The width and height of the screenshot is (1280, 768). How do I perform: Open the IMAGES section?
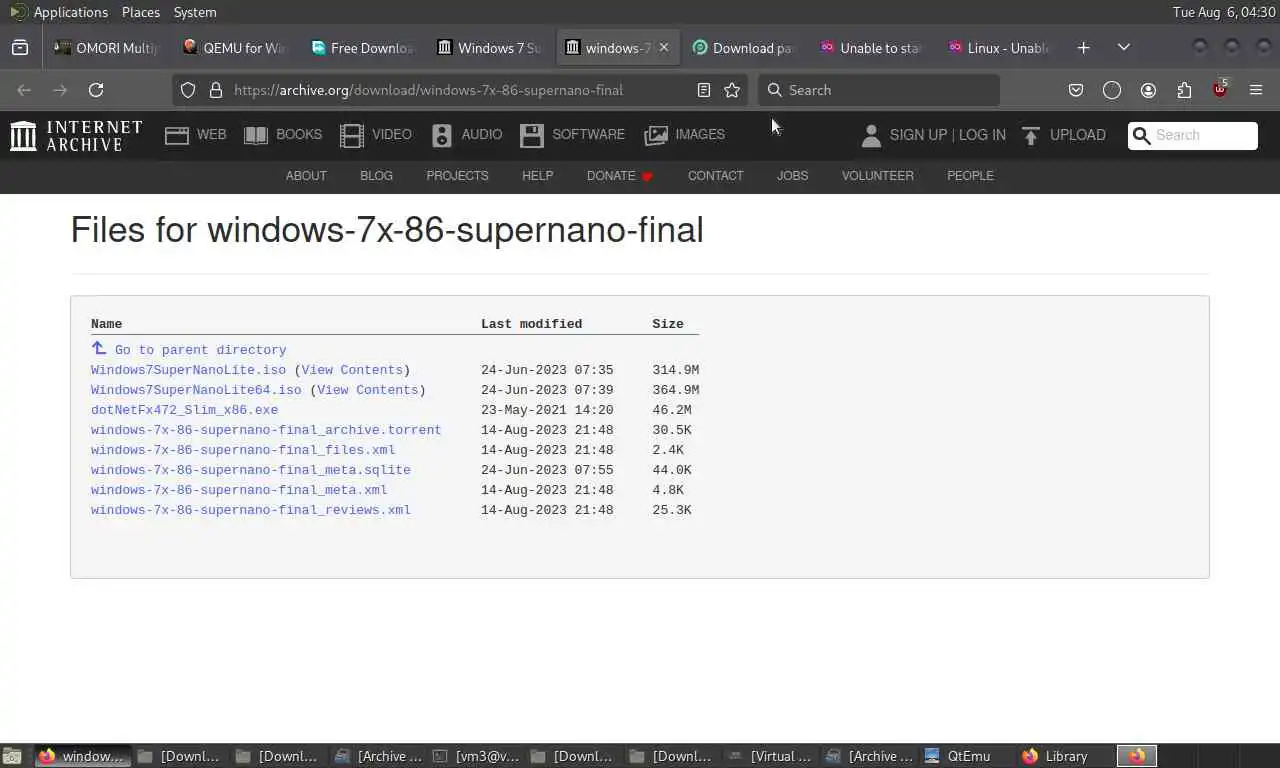pos(685,134)
